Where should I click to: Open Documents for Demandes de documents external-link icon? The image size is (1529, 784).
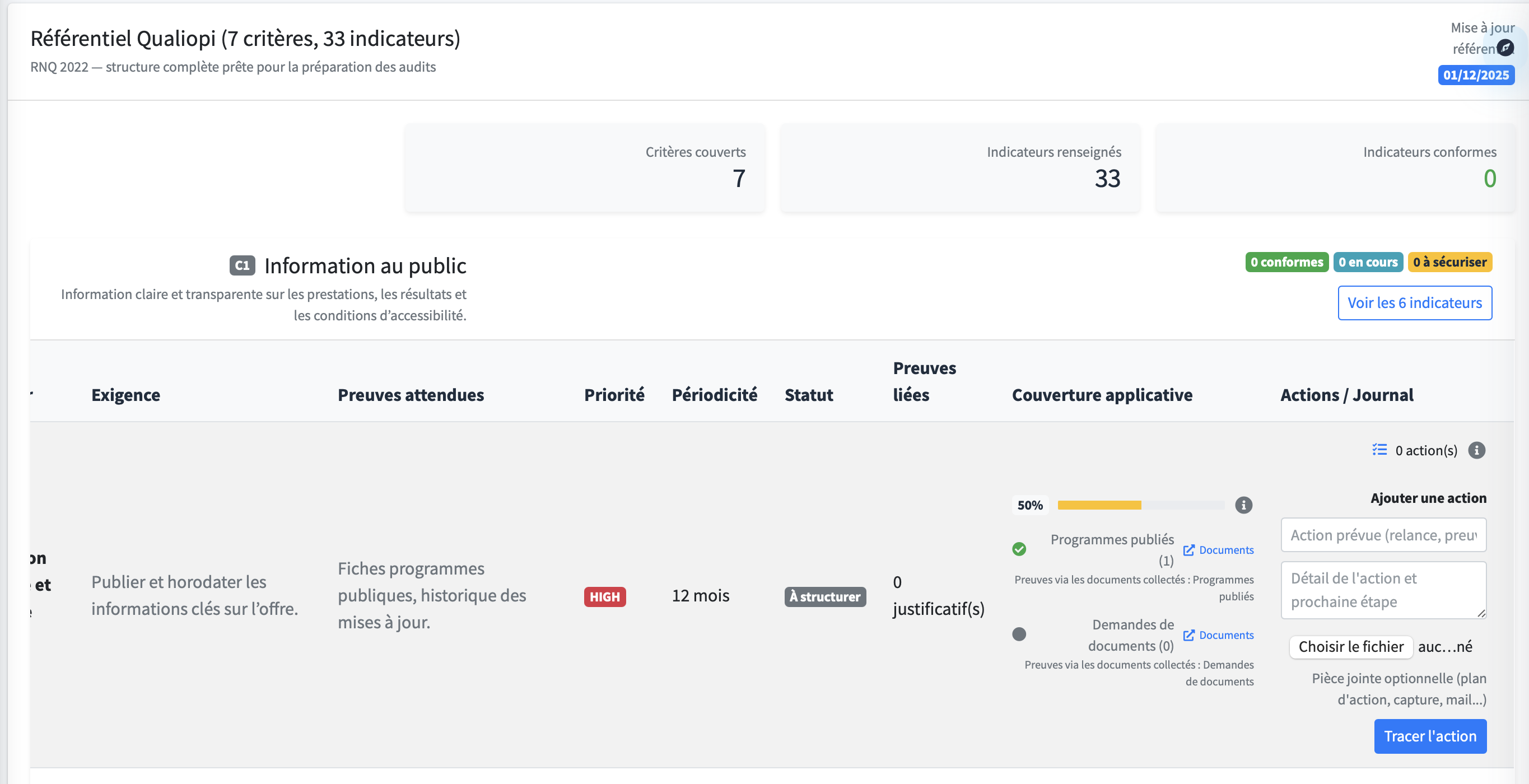coord(1189,635)
